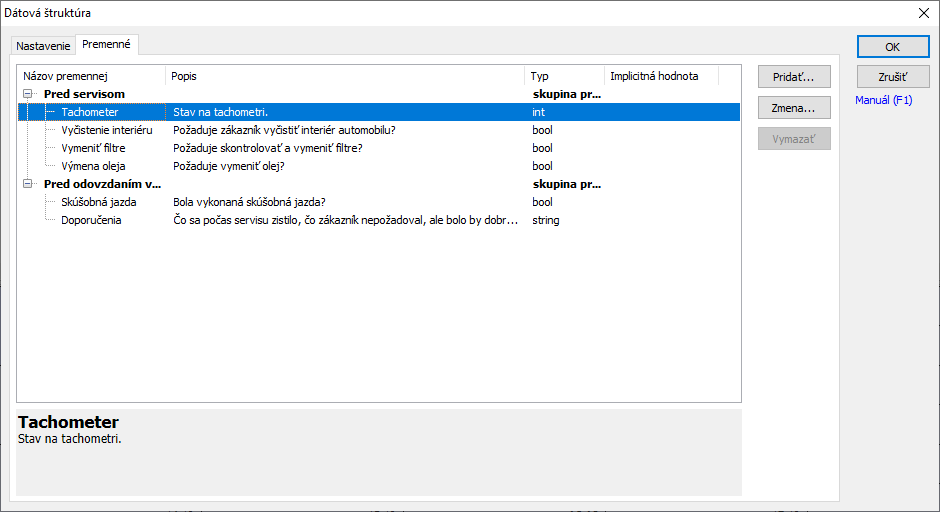Collapse the 'Pred servisom' group
This screenshot has height=512, width=940.
pos(27,94)
